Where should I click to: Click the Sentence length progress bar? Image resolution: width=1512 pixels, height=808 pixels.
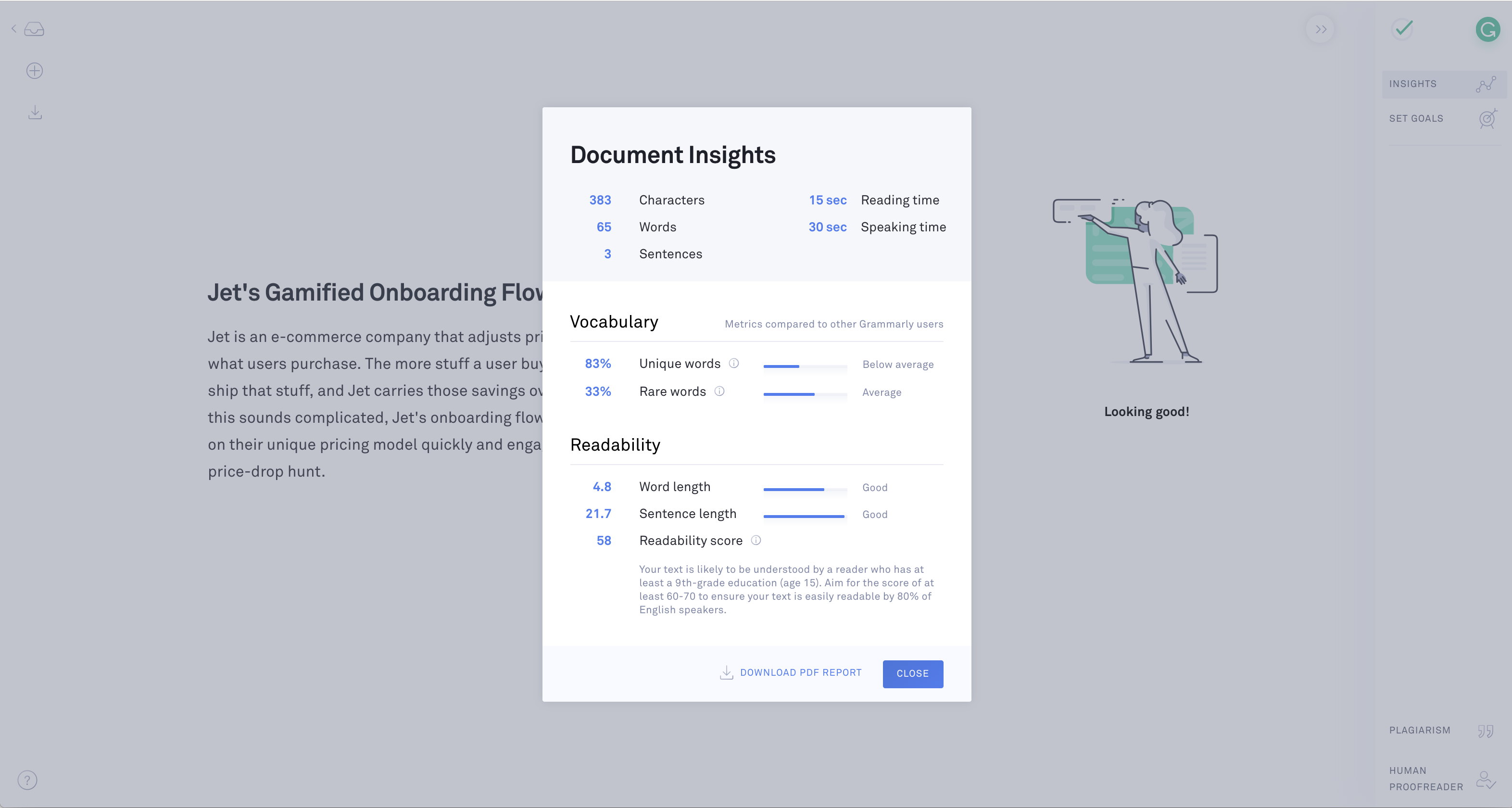coord(805,516)
